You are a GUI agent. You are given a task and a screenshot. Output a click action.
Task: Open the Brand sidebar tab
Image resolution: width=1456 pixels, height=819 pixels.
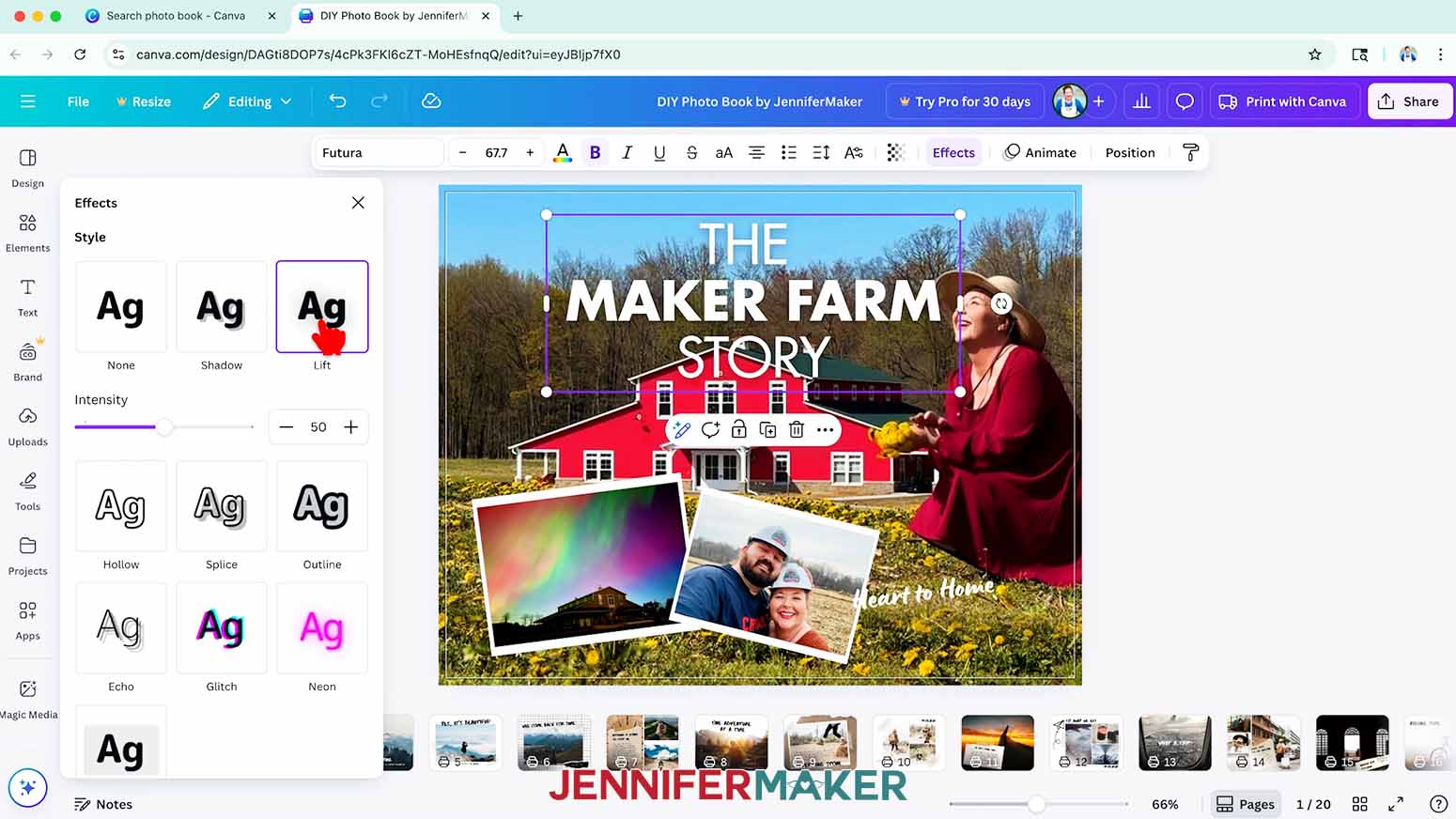(28, 362)
